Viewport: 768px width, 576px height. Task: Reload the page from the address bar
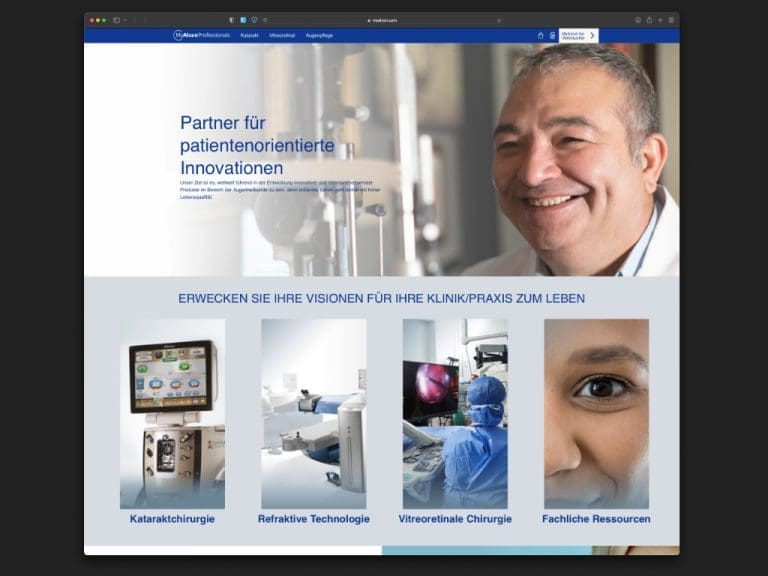pos(499,21)
